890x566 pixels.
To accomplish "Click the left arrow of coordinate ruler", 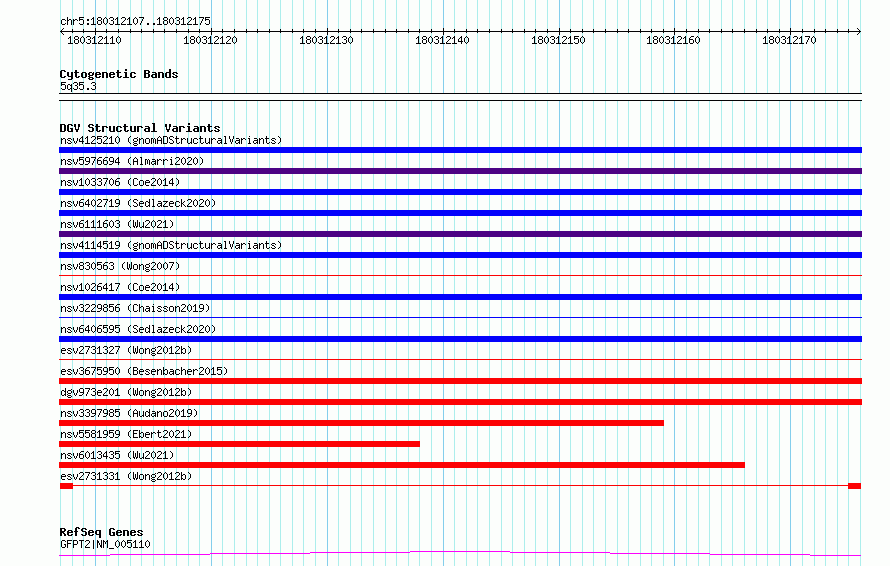I will [x=62, y=32].
